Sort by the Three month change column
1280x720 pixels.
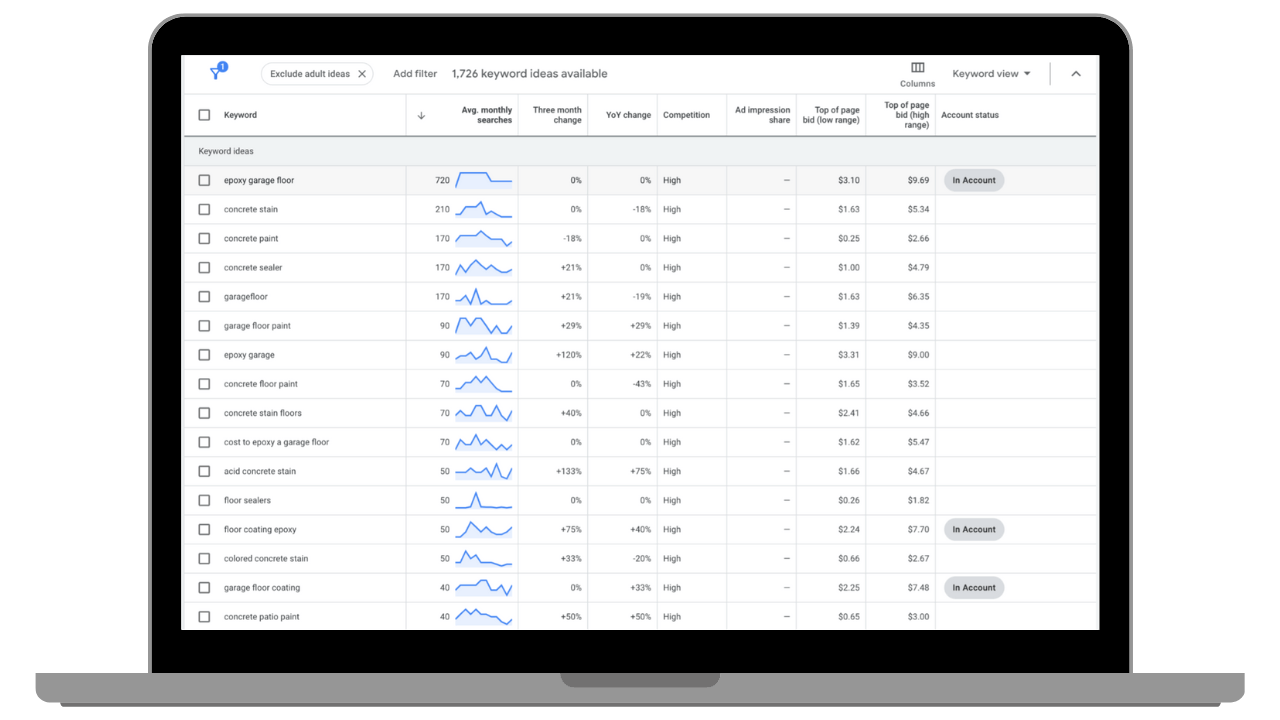tap(557, 115)
